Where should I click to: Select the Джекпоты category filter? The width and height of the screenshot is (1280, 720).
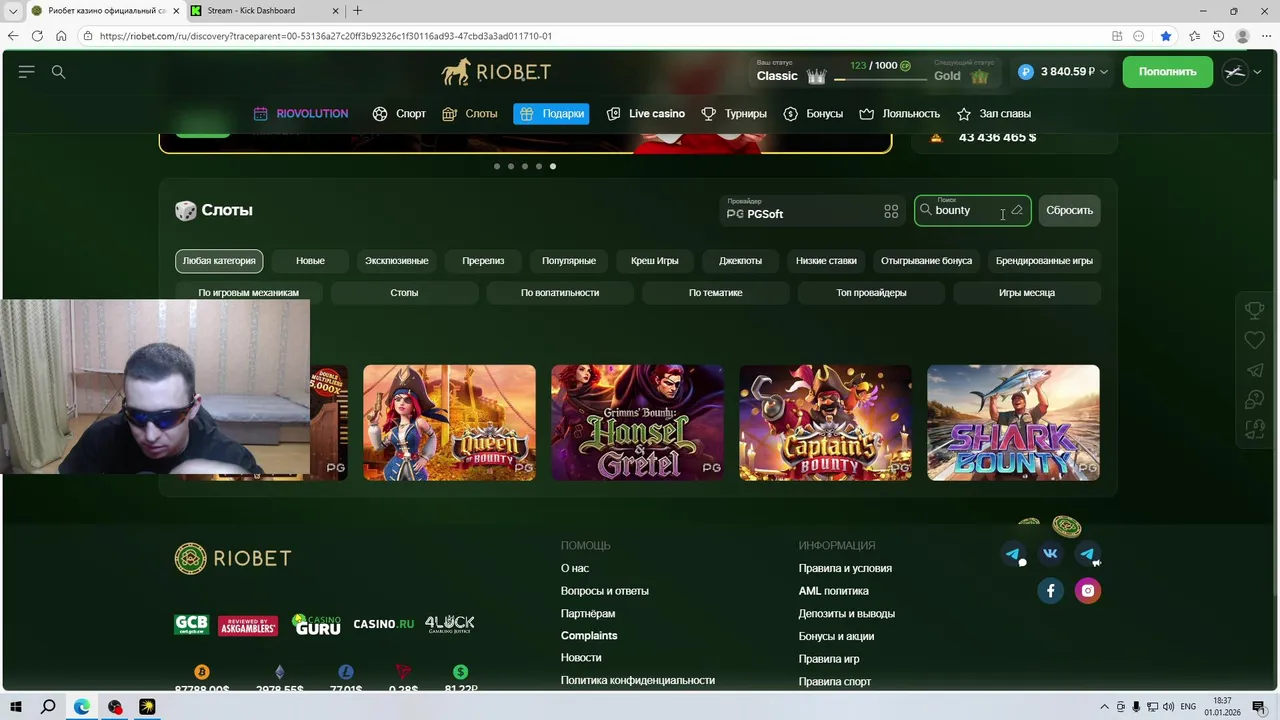(740, 261)
